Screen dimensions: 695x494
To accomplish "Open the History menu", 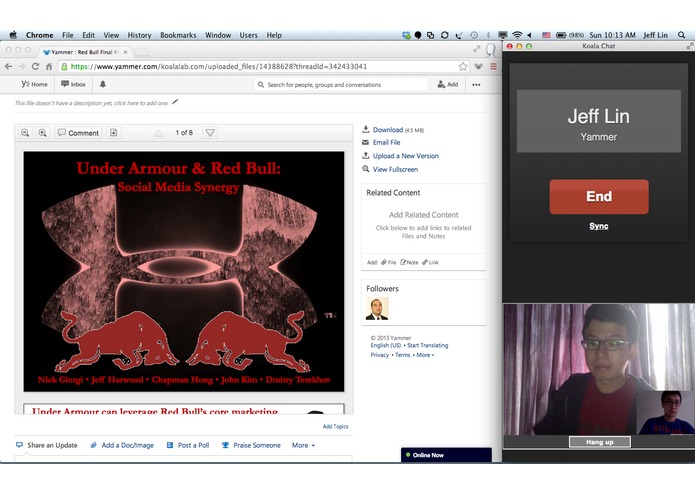I will tap(139, 35).
